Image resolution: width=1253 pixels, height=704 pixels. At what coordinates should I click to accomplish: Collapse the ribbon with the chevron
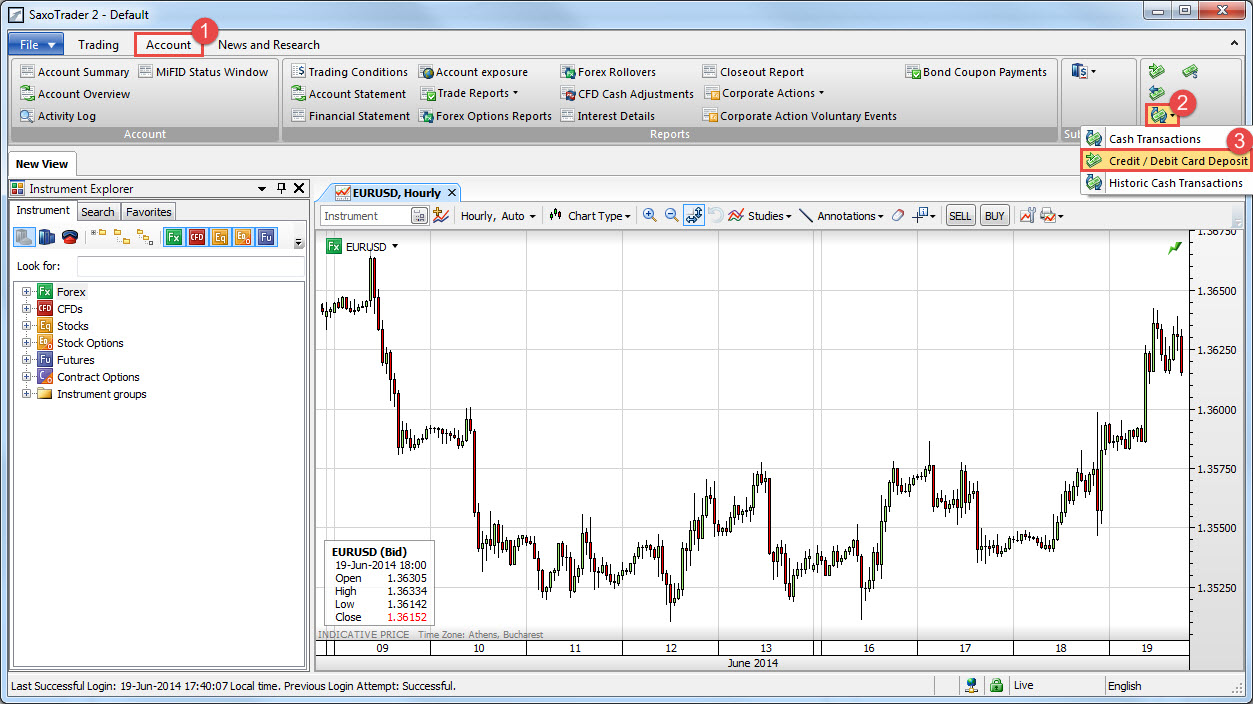tap(1234, 44)
